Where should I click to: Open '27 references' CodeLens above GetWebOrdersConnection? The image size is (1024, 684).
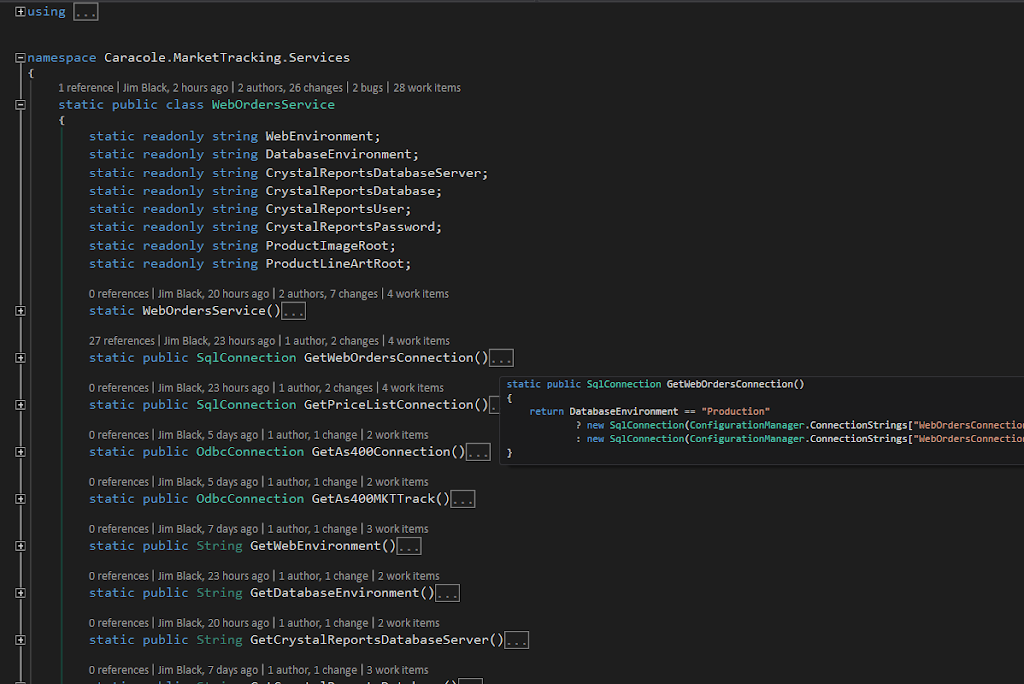[121, 341]
